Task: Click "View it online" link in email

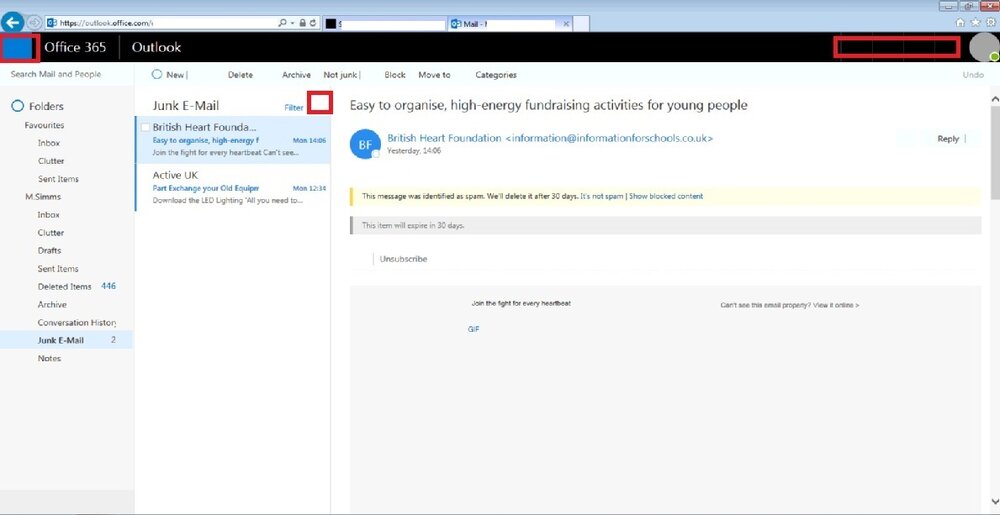Action: [835, 305]
